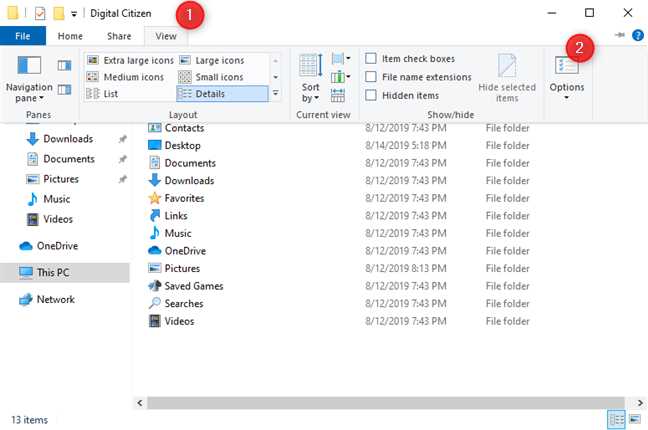The width and height of the screenshot is (648, 430).
Task: Open the File tab
Action: click(23, 36)
